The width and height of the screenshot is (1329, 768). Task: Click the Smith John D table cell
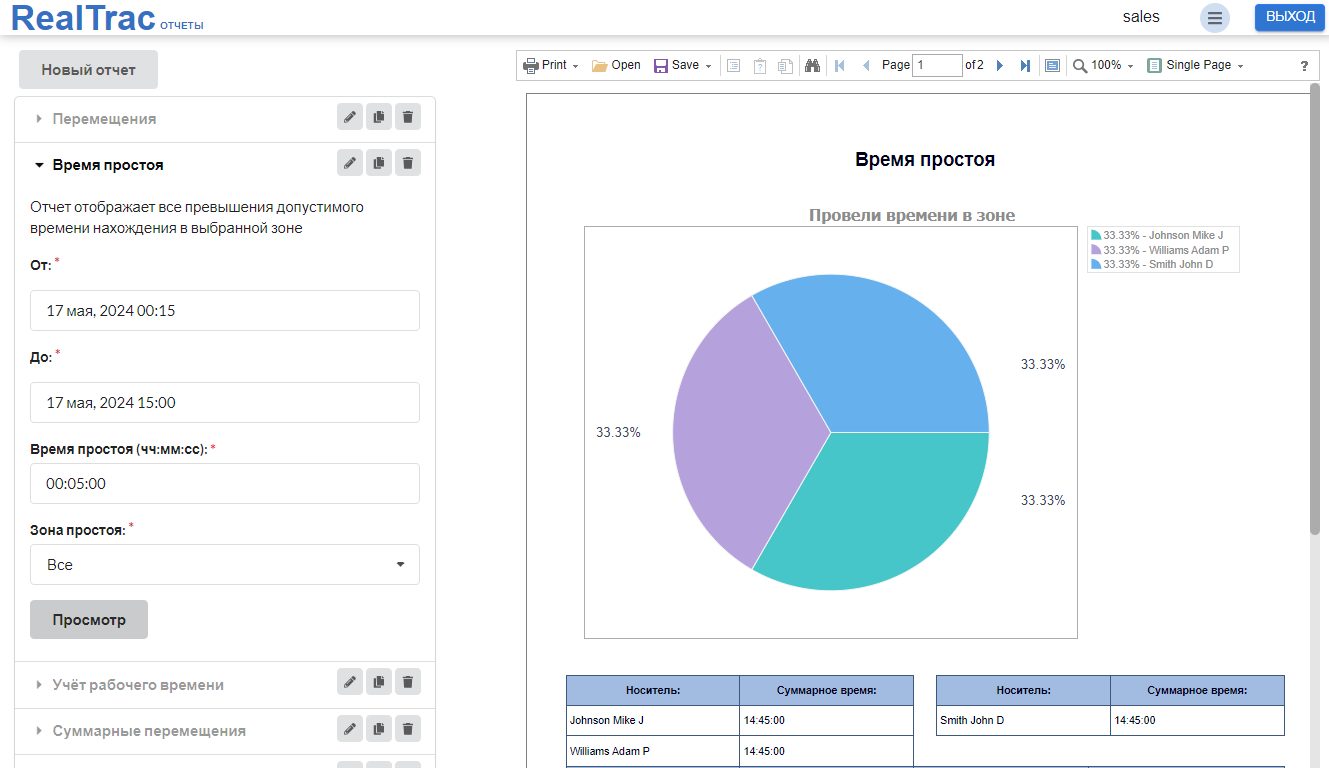click(1023, 720)
